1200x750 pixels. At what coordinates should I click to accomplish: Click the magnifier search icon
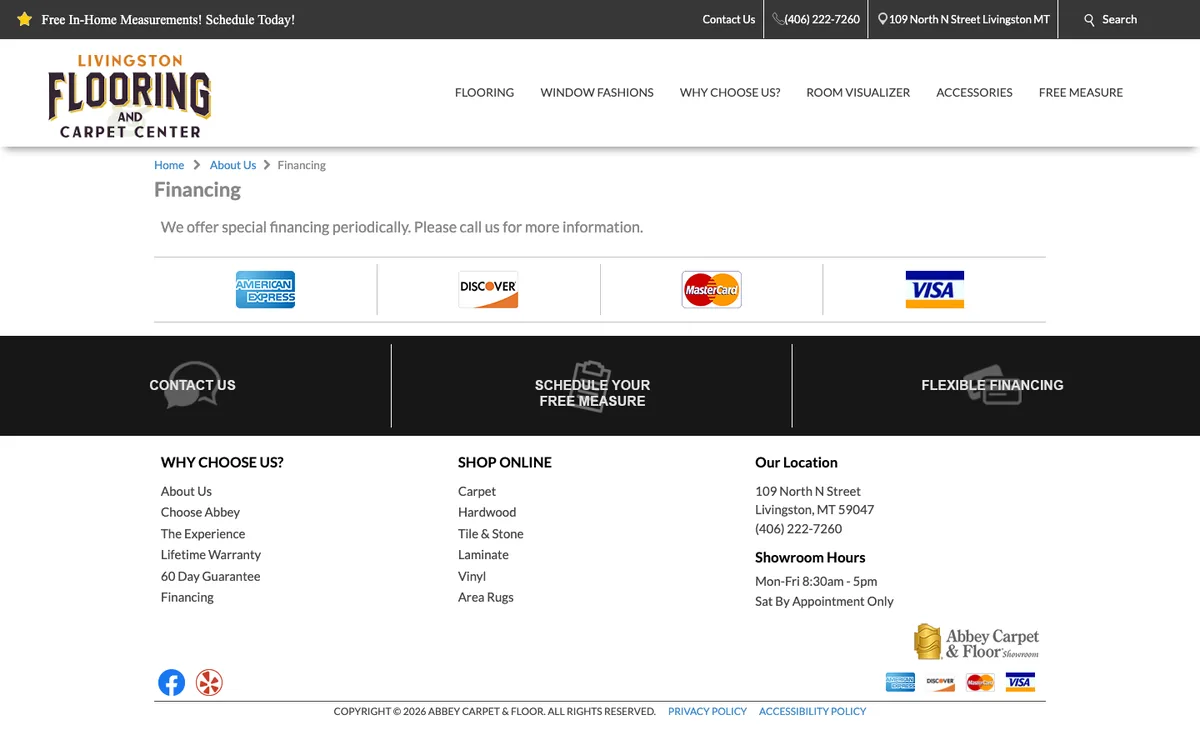coord(1090,20)
